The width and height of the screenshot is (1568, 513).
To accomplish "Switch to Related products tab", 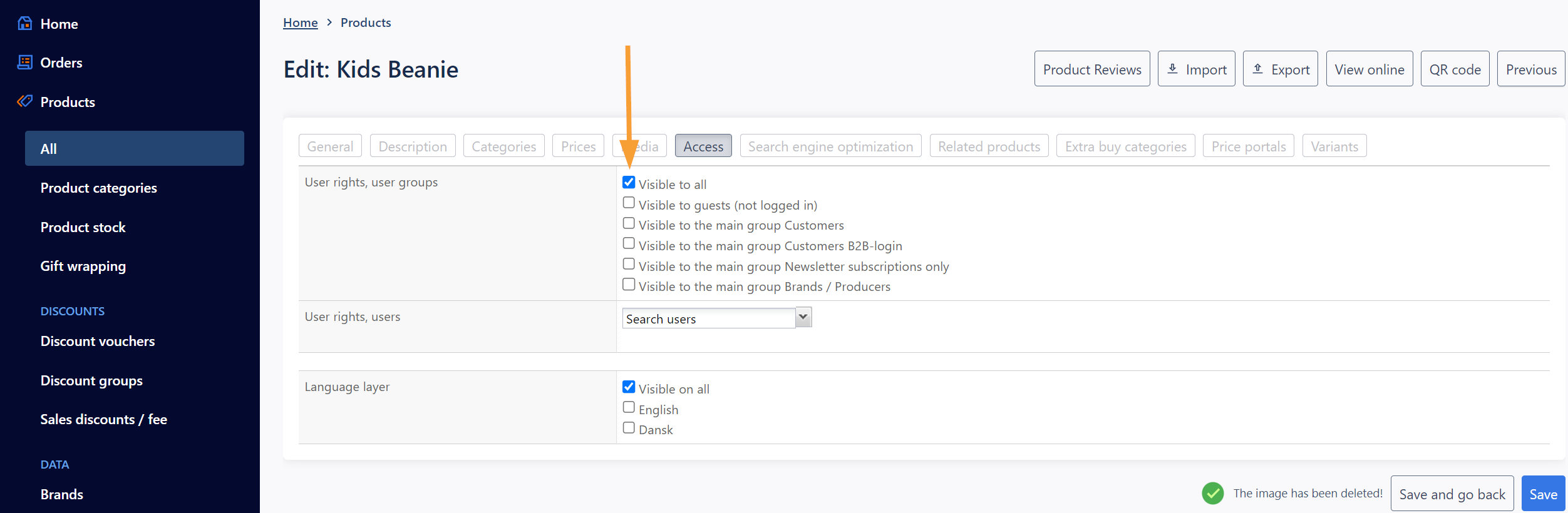I will point(989,146).
